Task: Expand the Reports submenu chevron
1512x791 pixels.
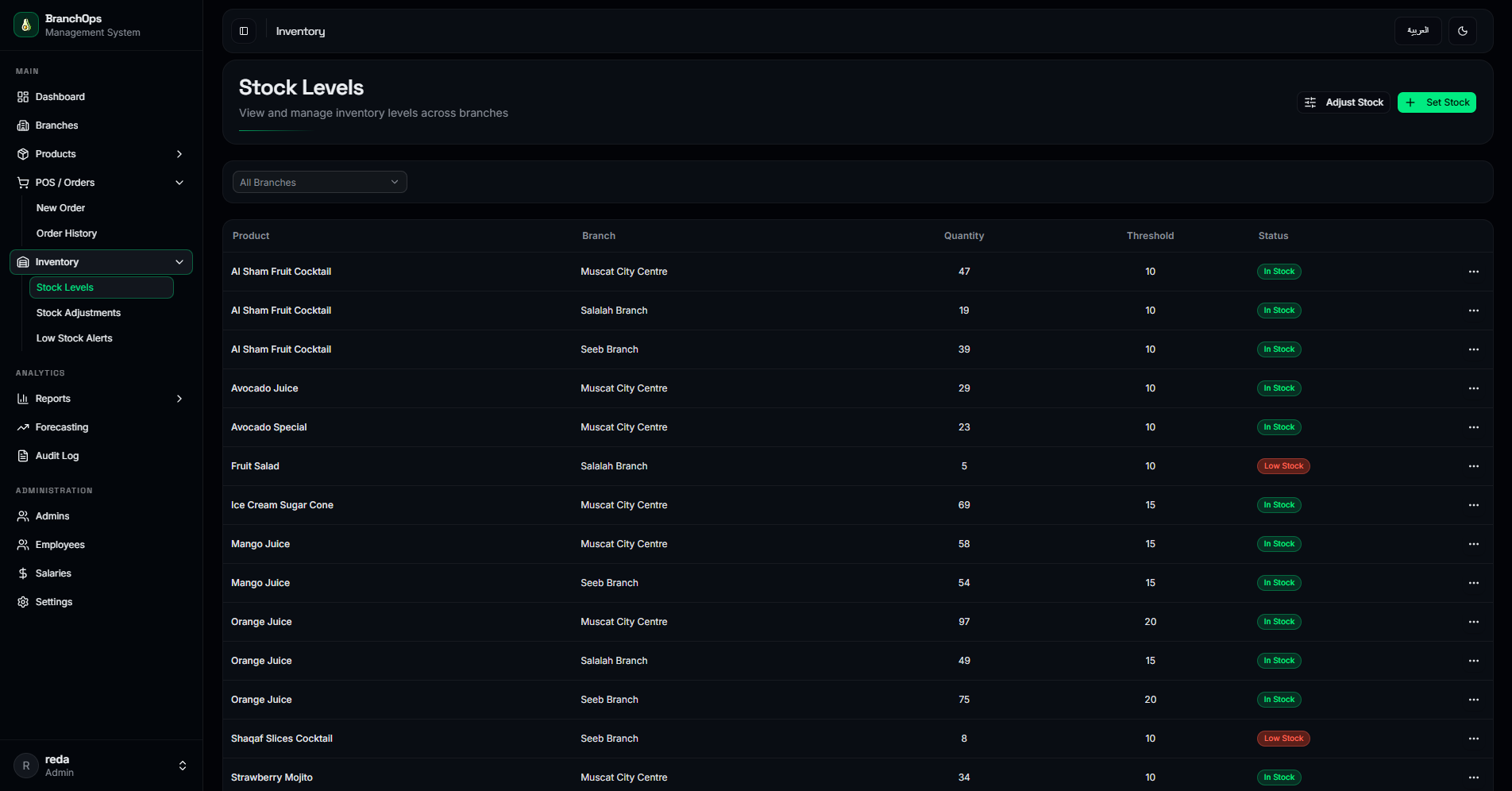Action: pos(179,399)
